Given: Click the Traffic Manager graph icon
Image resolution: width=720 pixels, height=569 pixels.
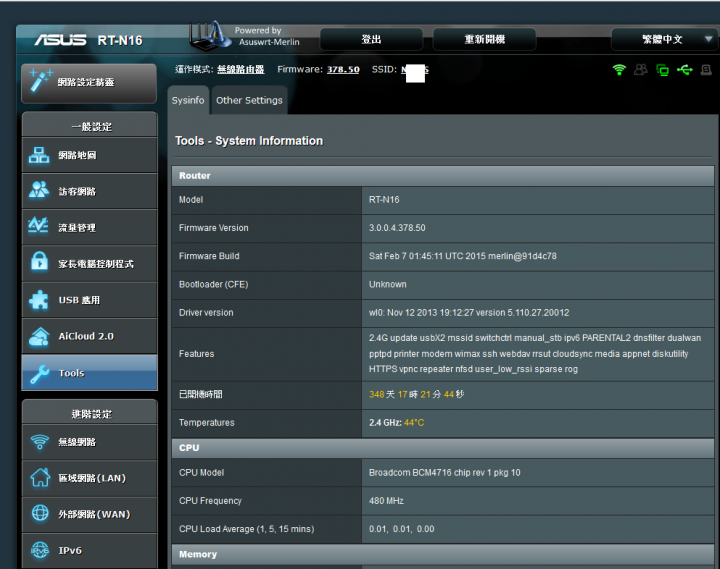Looking at the screenshot, I should coord(38,226).
